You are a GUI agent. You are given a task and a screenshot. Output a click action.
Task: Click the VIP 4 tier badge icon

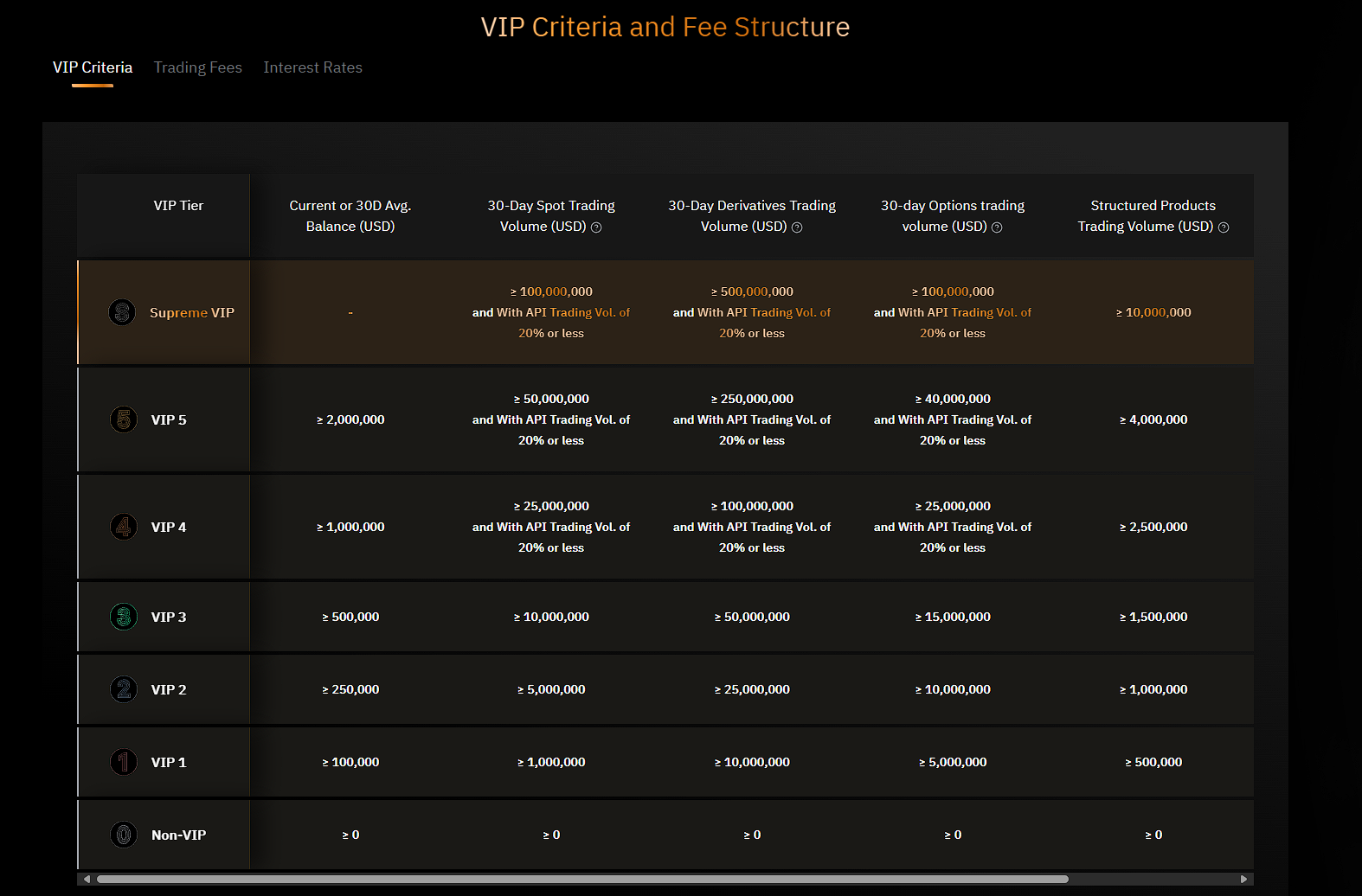click(x=124, y=527)
